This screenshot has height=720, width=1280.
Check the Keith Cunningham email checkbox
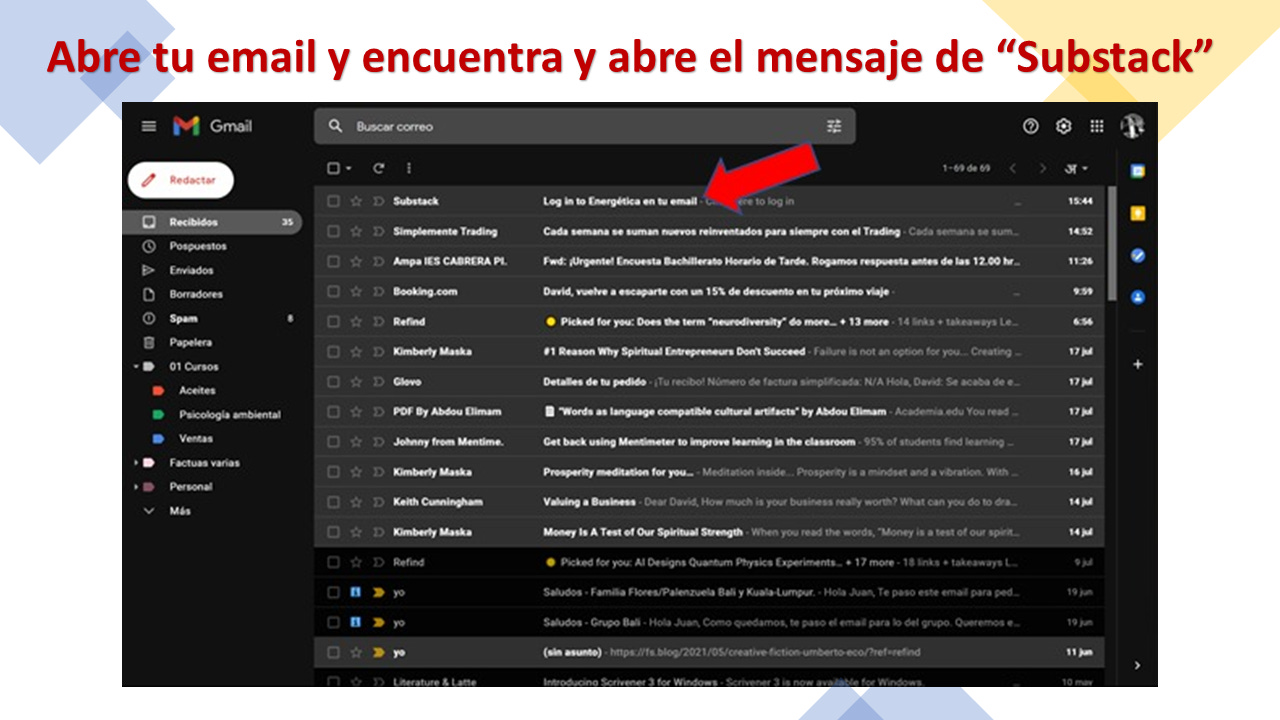tap(333, 502)
